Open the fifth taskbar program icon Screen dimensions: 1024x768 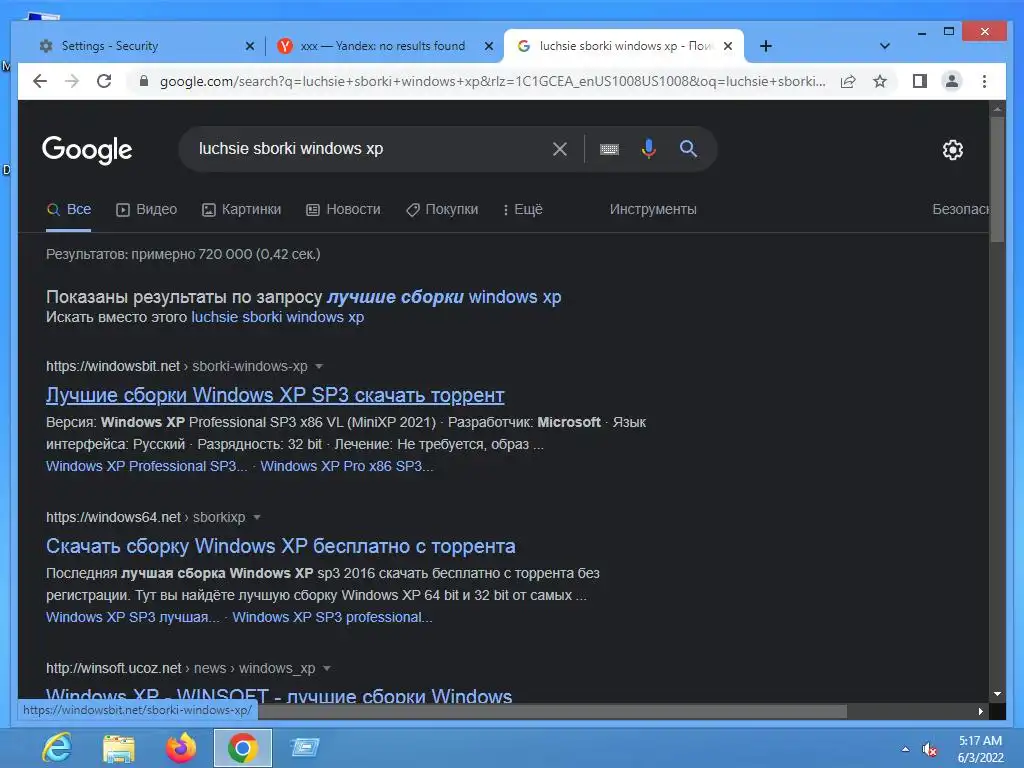[x=304, y=748]
